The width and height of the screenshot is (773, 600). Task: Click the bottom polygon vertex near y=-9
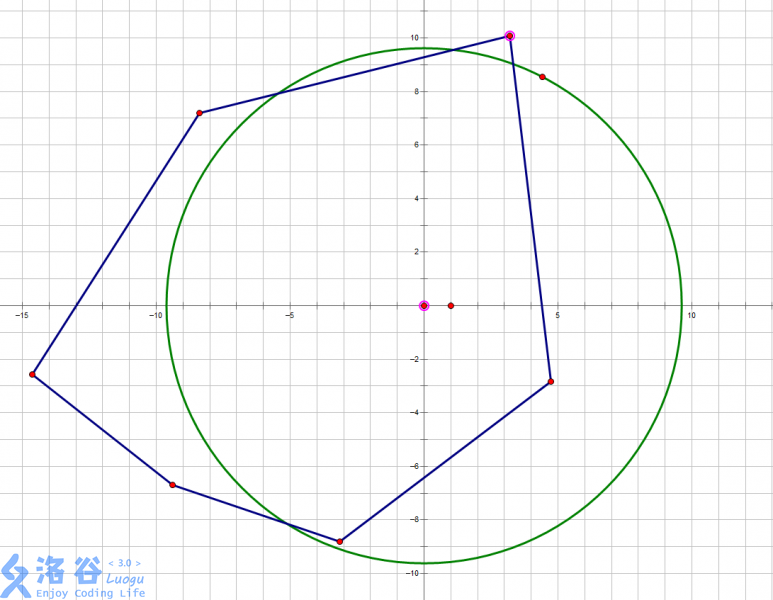tap(340, 541)
